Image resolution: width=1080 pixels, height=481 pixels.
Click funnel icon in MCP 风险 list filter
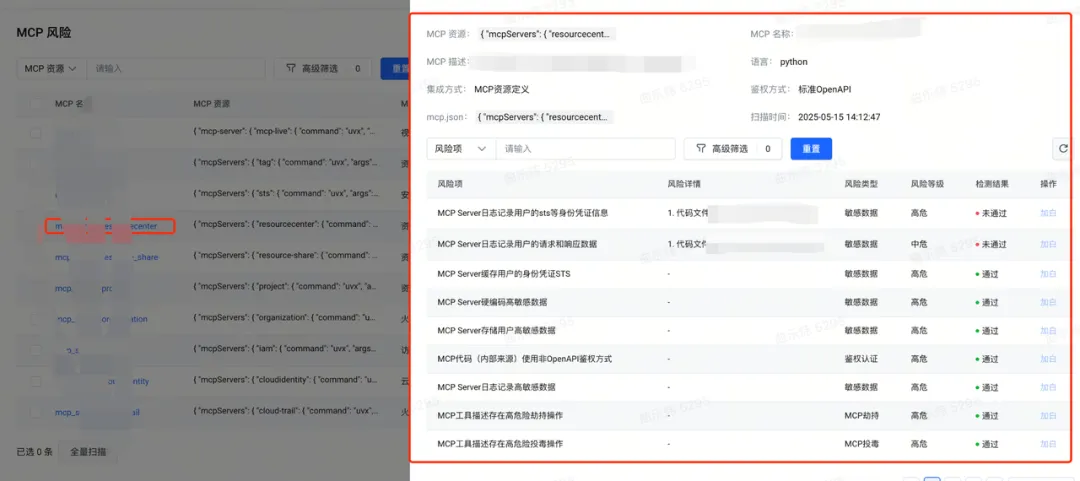(291, 69)
